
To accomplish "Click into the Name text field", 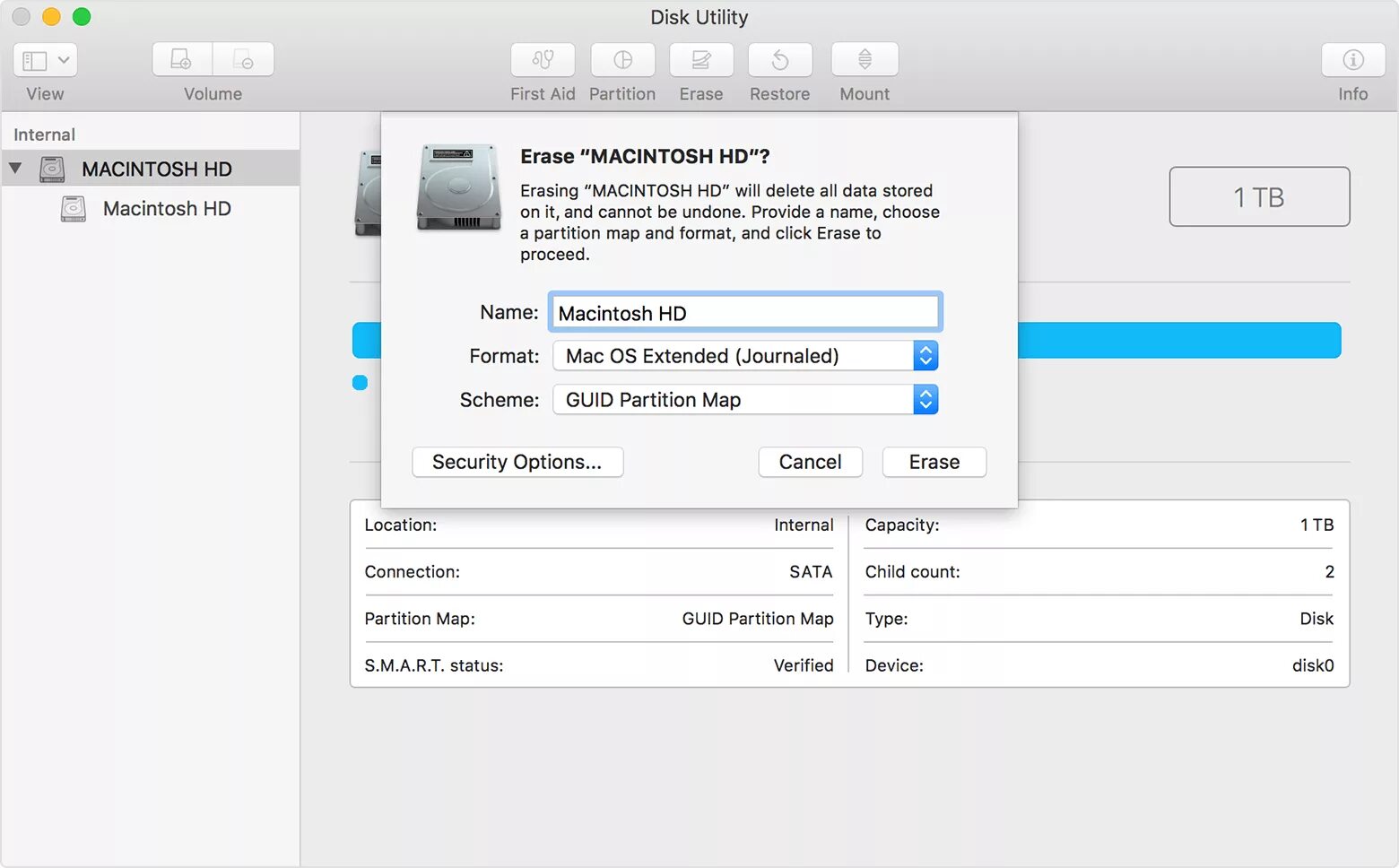I will 745,313.
